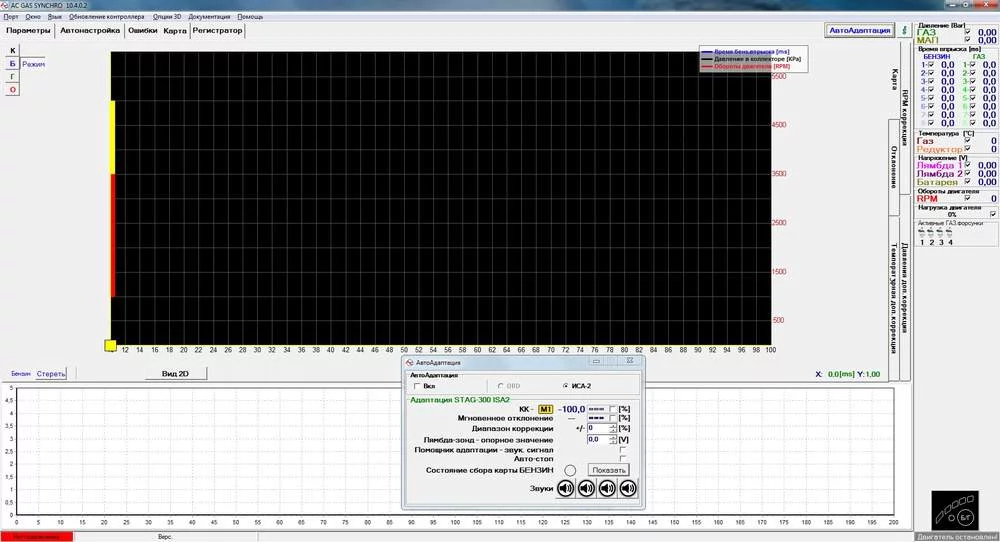Switch to the Автонастройка tab

(89, 31)
